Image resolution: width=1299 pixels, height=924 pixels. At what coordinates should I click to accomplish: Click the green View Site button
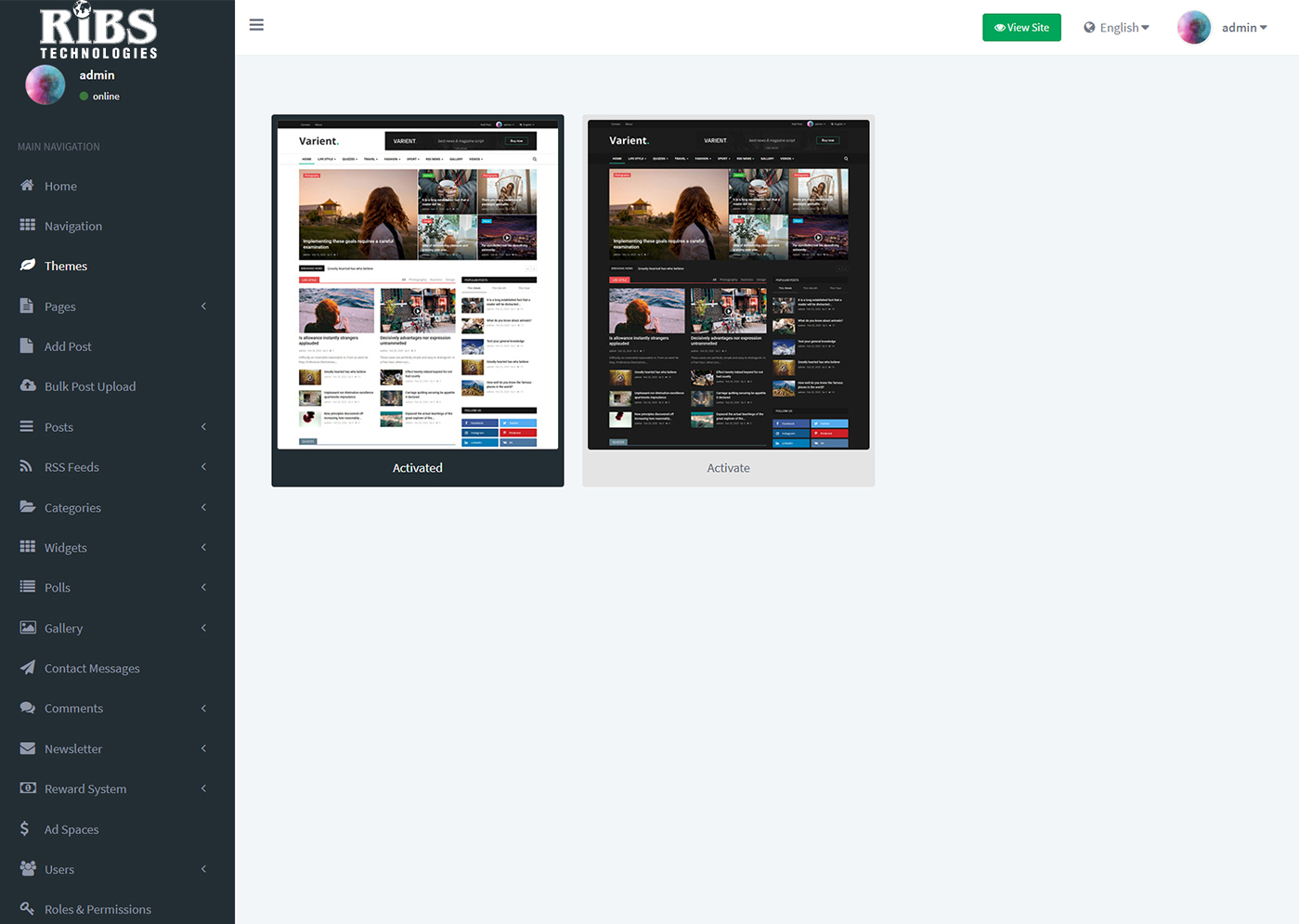1021,28
